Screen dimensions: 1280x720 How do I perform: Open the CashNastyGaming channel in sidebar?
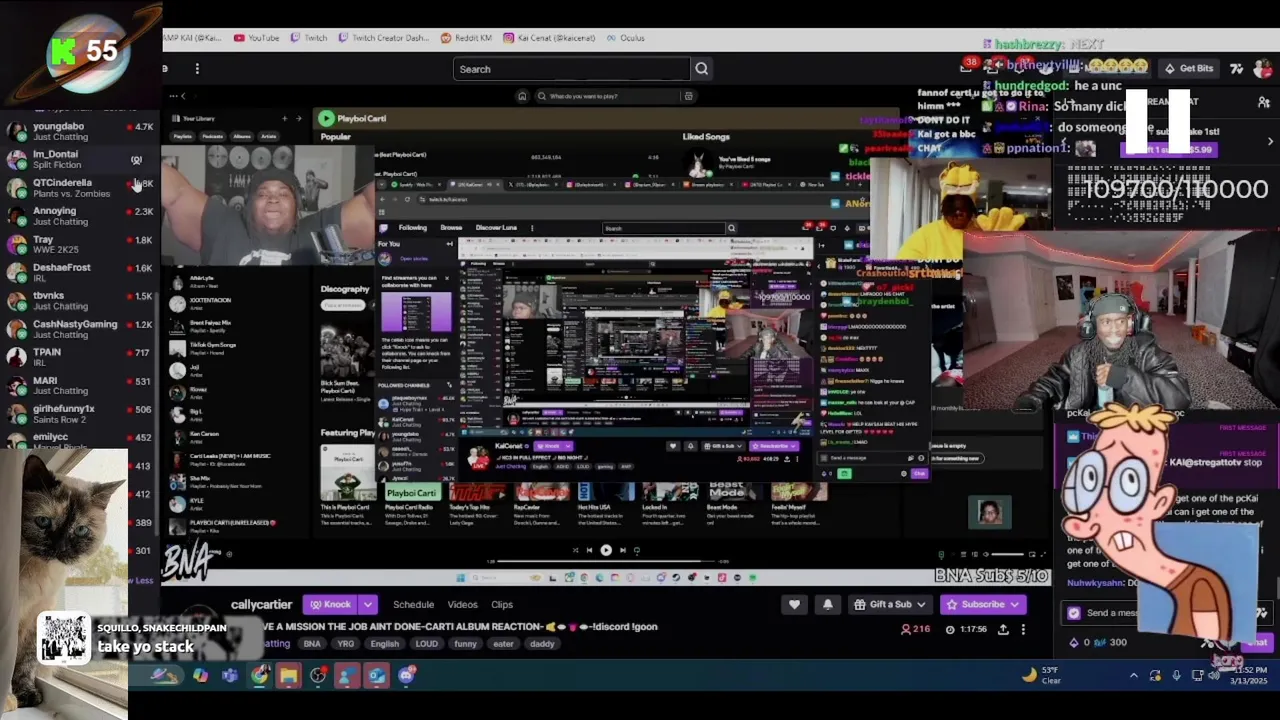(80, 329)
